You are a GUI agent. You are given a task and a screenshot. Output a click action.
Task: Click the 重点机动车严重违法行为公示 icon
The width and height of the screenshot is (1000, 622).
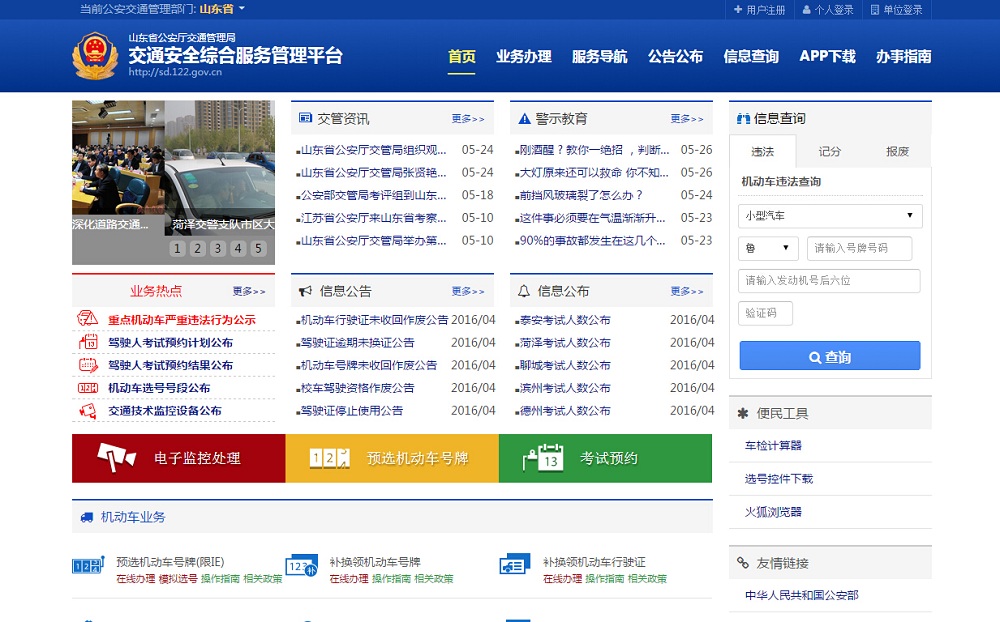[88, 320]
